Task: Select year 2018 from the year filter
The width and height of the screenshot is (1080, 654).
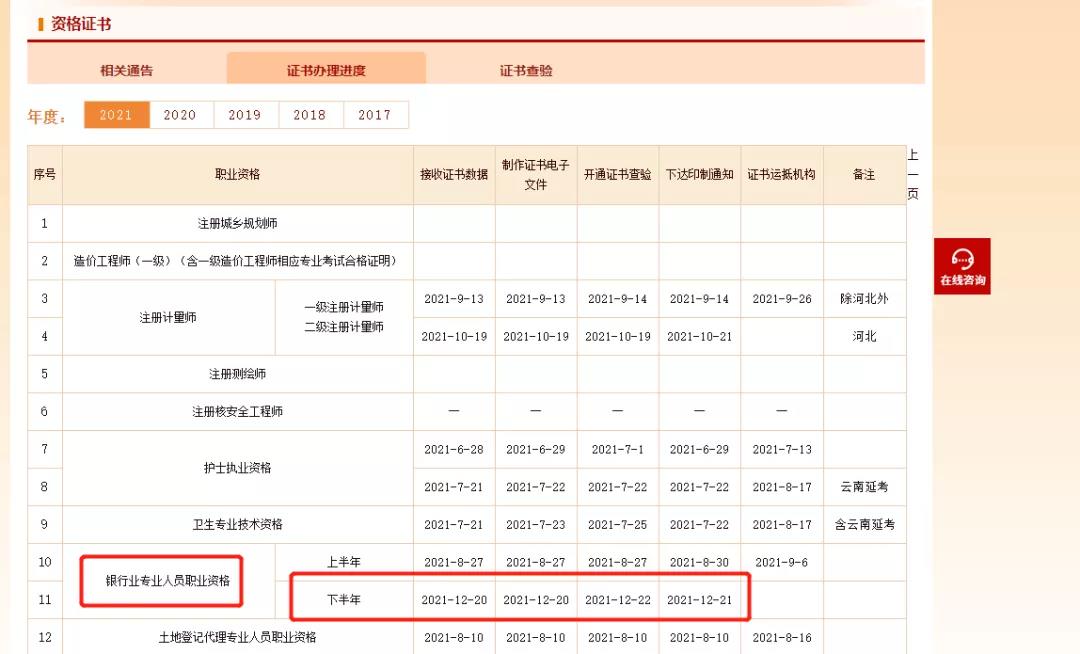Action: [x=310, y=114]
